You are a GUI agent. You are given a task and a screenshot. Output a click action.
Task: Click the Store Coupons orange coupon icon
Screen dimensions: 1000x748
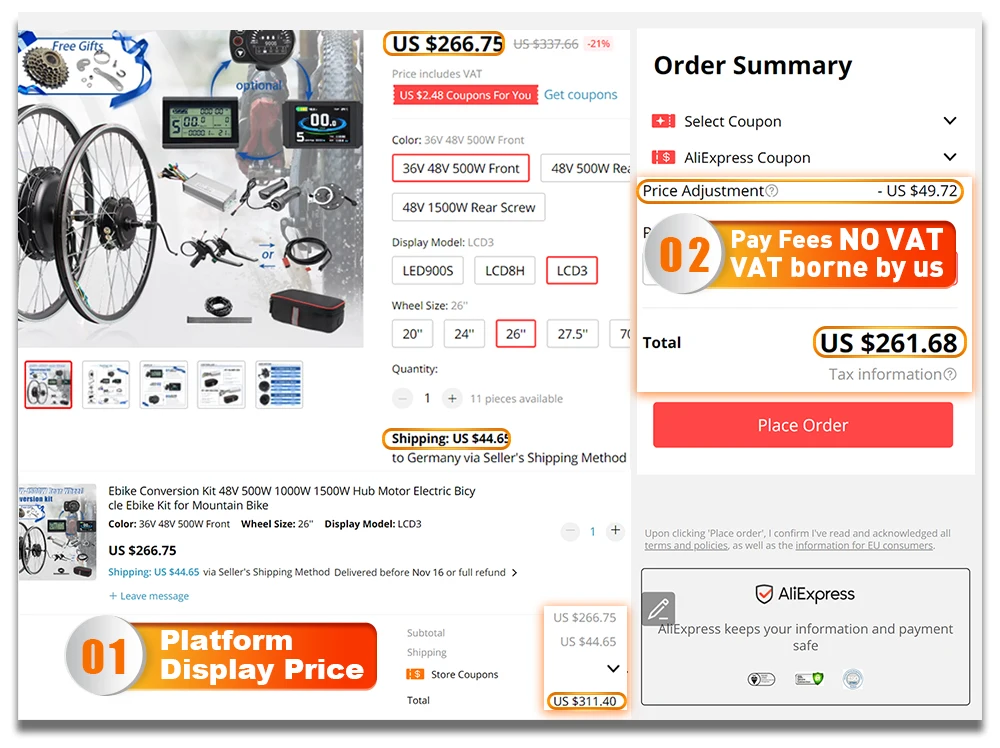415,674
